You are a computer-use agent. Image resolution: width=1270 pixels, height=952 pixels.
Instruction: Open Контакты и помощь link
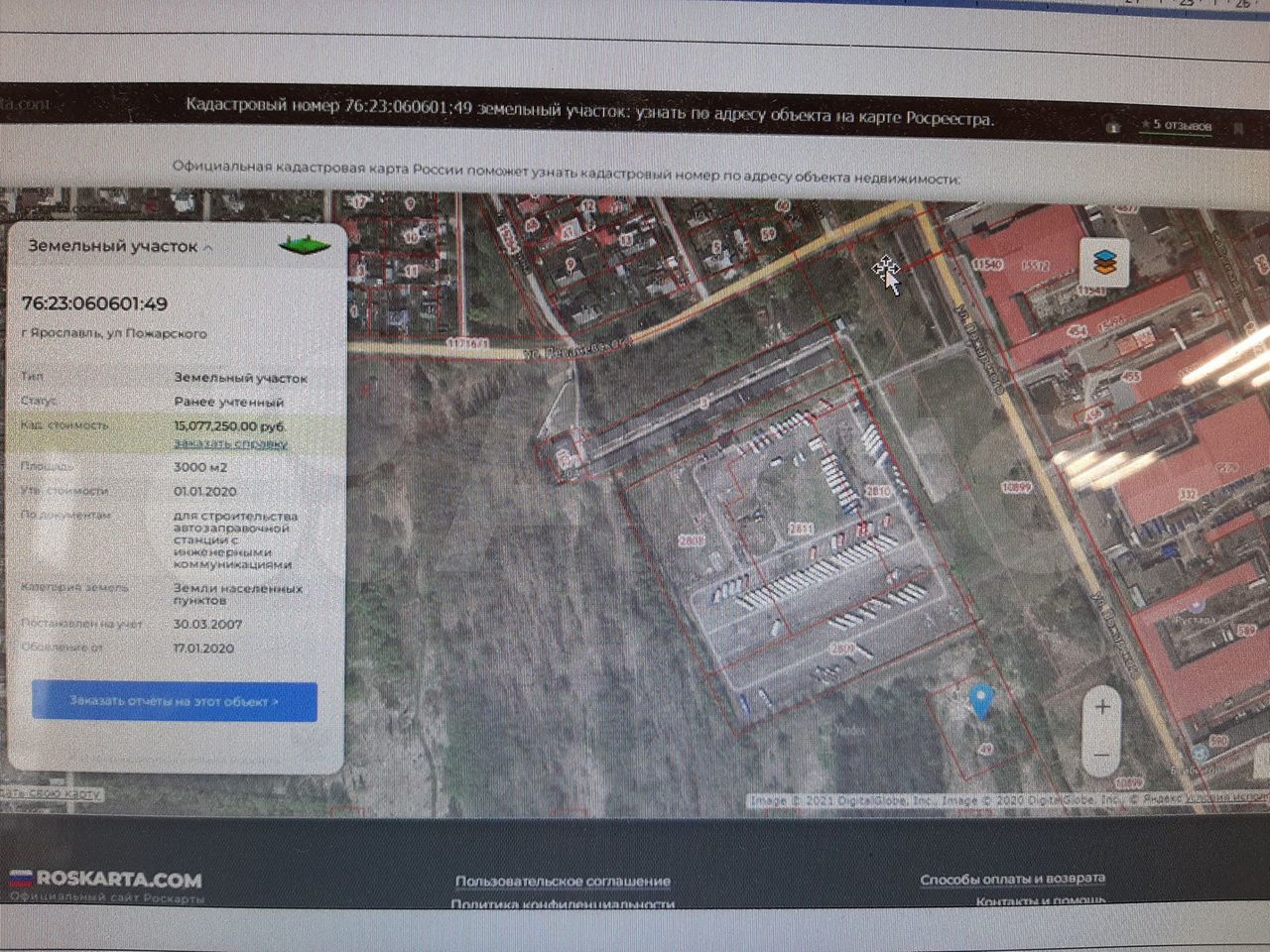click(1040, 900)
